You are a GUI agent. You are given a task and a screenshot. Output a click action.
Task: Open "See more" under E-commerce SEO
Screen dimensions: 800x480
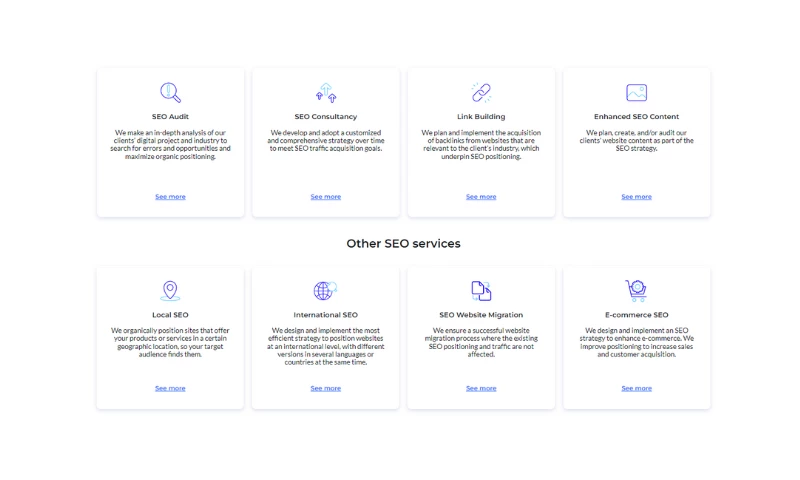(x=636, y=388)
